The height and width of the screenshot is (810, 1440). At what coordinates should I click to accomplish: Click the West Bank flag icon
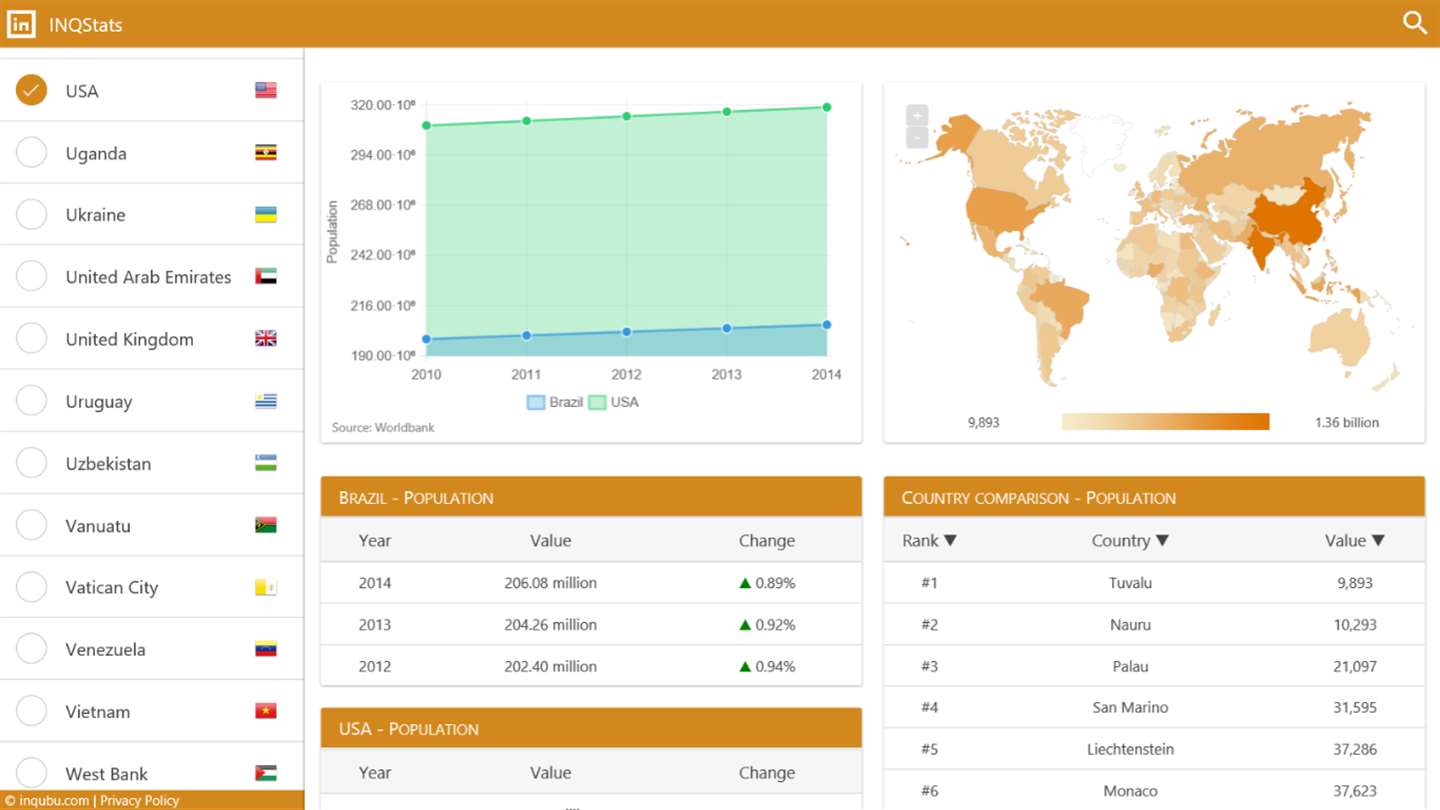(265, 773)
